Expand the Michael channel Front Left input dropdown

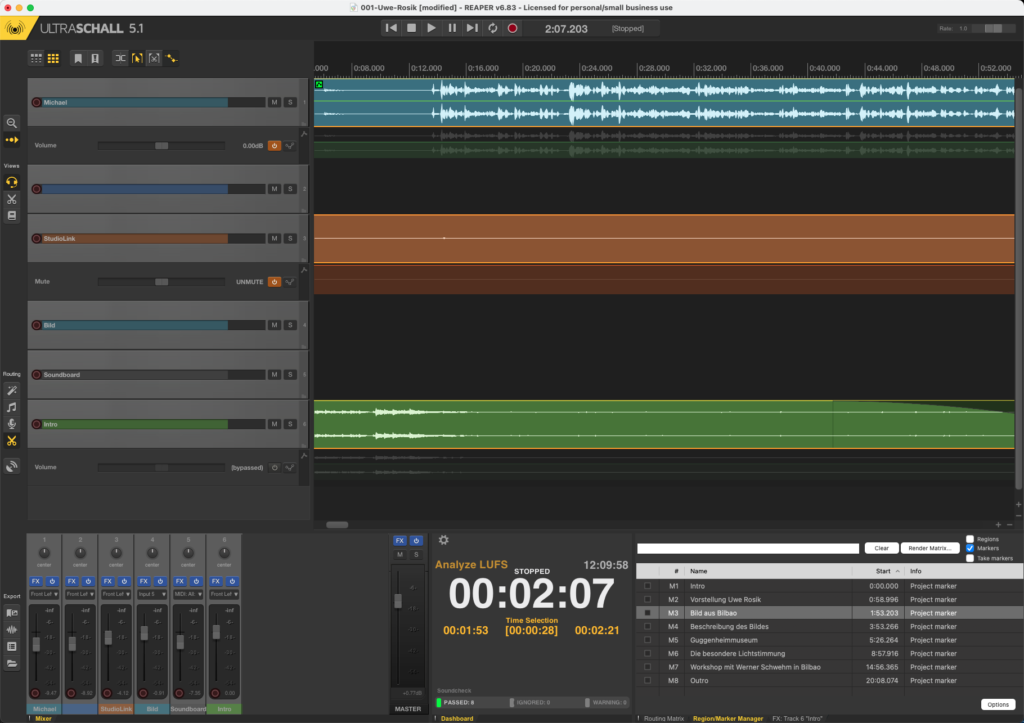tap(43, 593)
